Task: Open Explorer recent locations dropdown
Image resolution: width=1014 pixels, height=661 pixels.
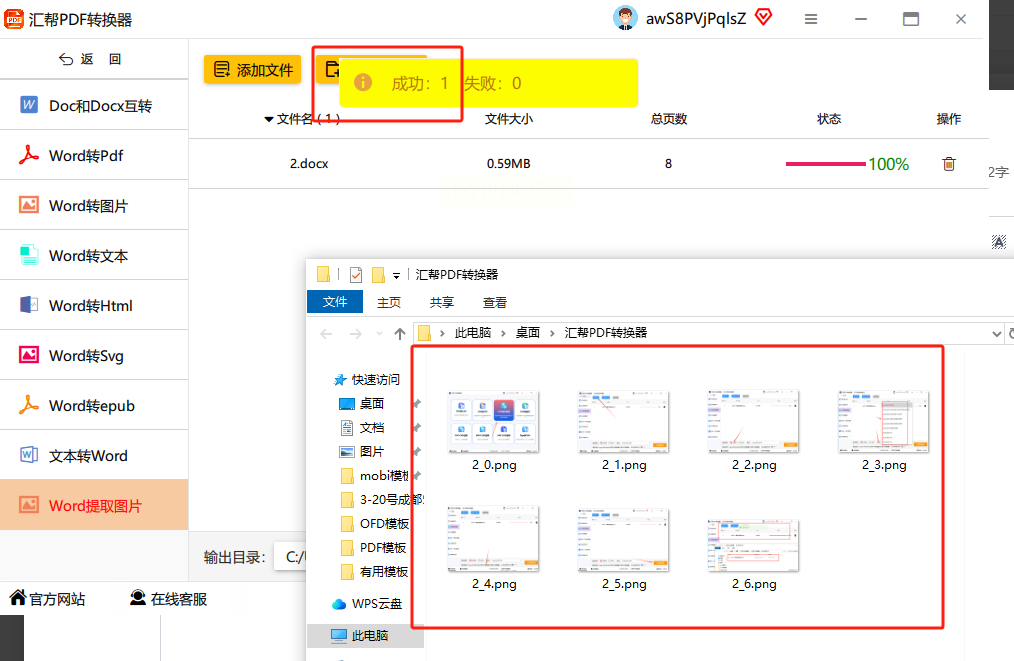Action: 379,334
